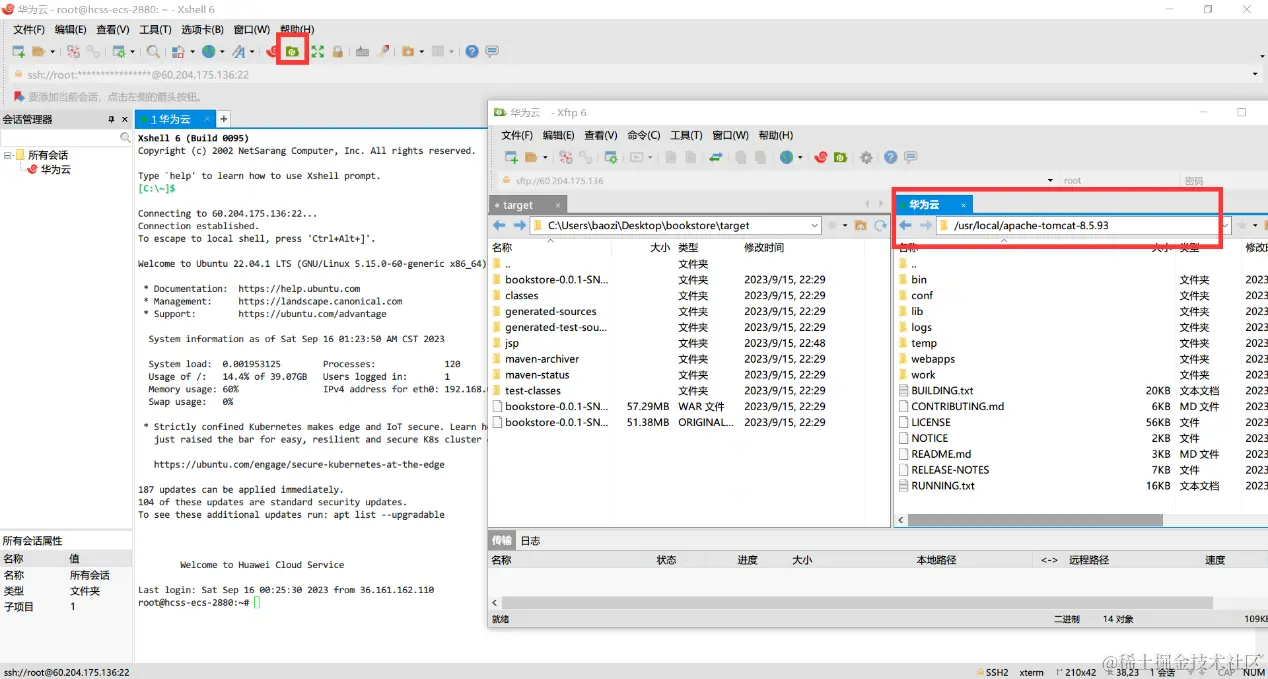The image size is (1268, 679).
Task: Click the synchronize arrows icon in Xftp toolbar
Action: point(716,158)
